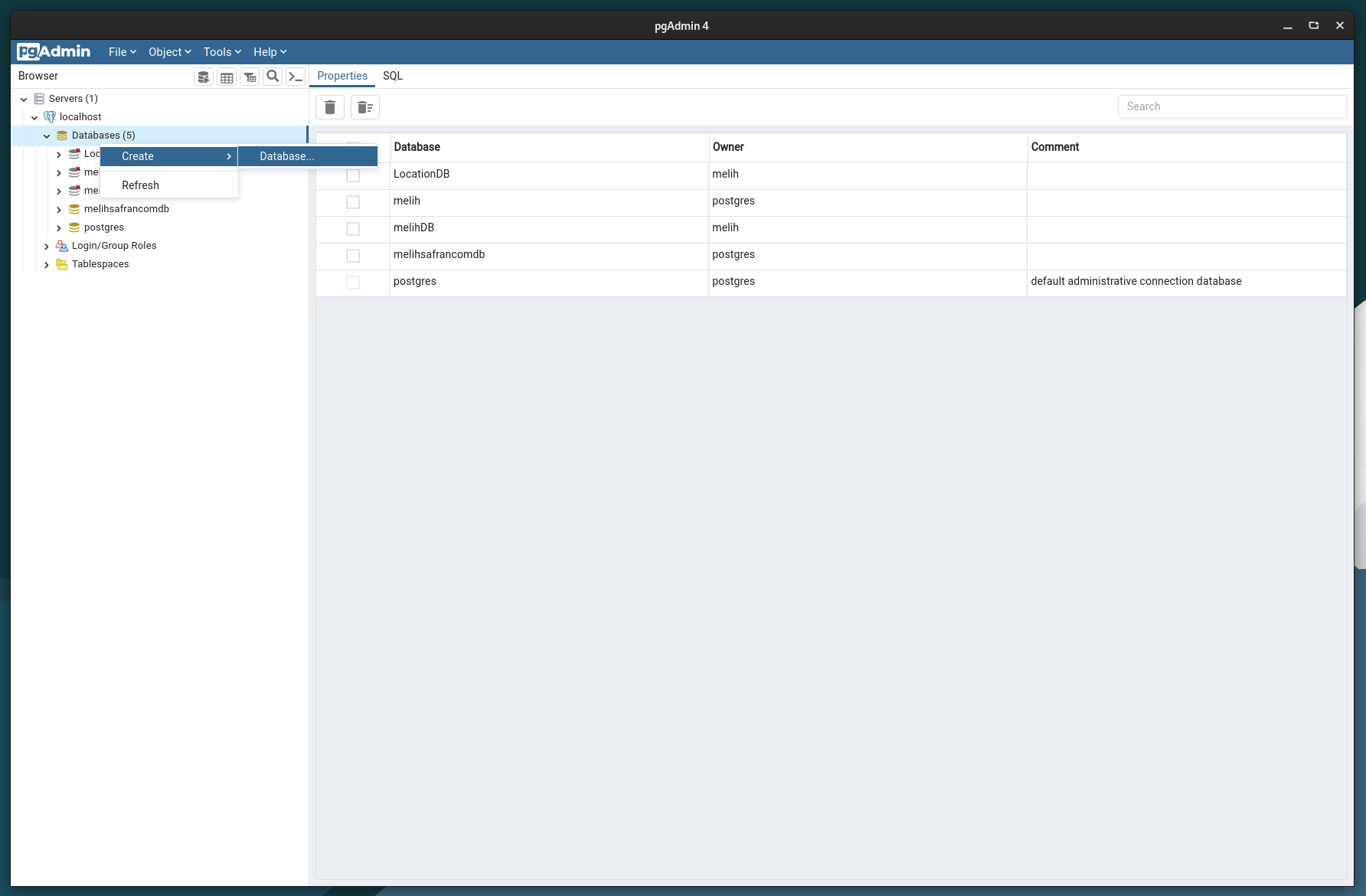1366x896 pixels.
Task: Tick the checkbox for melihsafrancomdb row
Action: click(x=353, y=256)
